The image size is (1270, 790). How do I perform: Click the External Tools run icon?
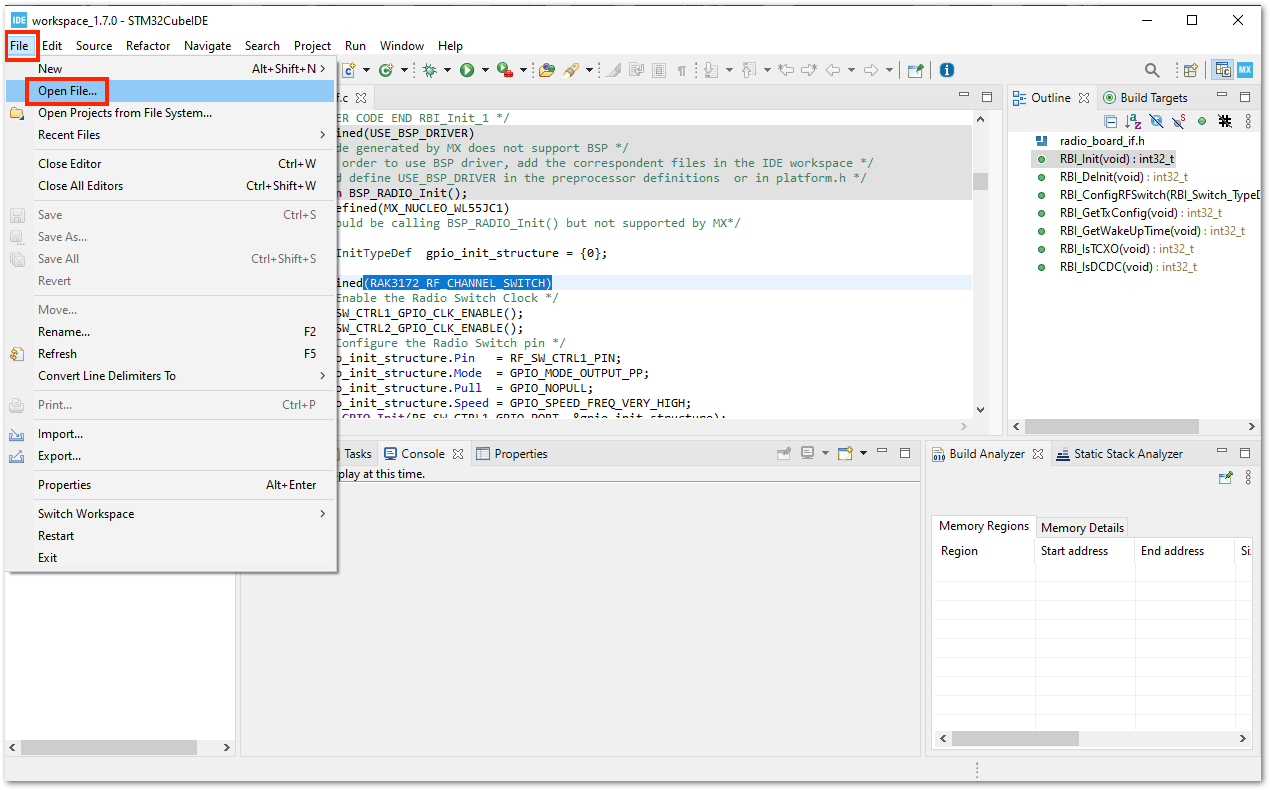505,70
